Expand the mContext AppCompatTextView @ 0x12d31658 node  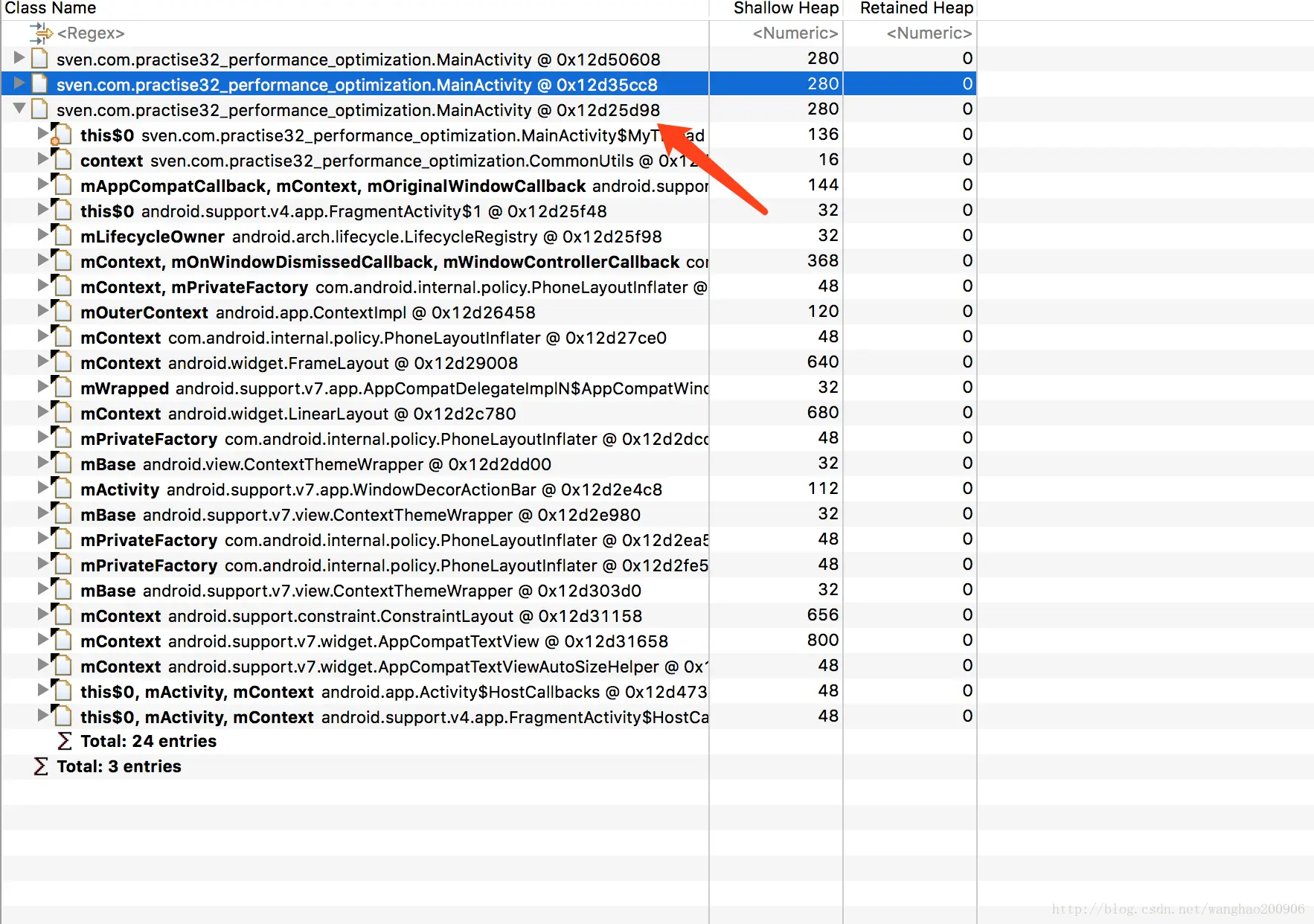coord(43,639)
